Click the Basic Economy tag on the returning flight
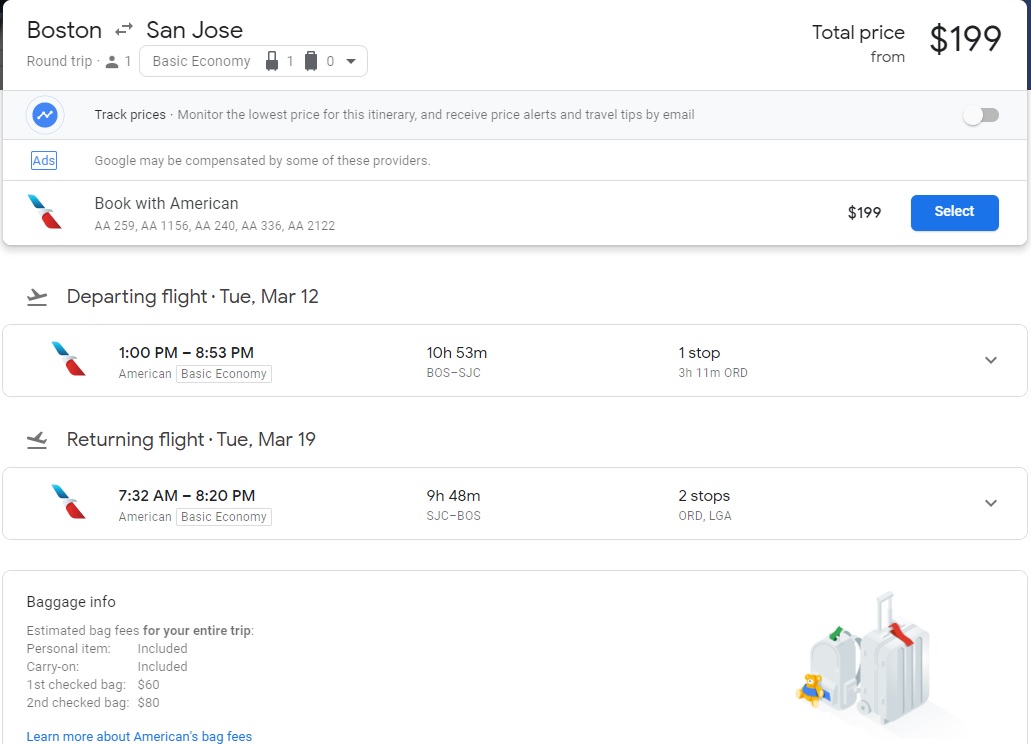Viewport: 1031px width, 744px height. 224,517
